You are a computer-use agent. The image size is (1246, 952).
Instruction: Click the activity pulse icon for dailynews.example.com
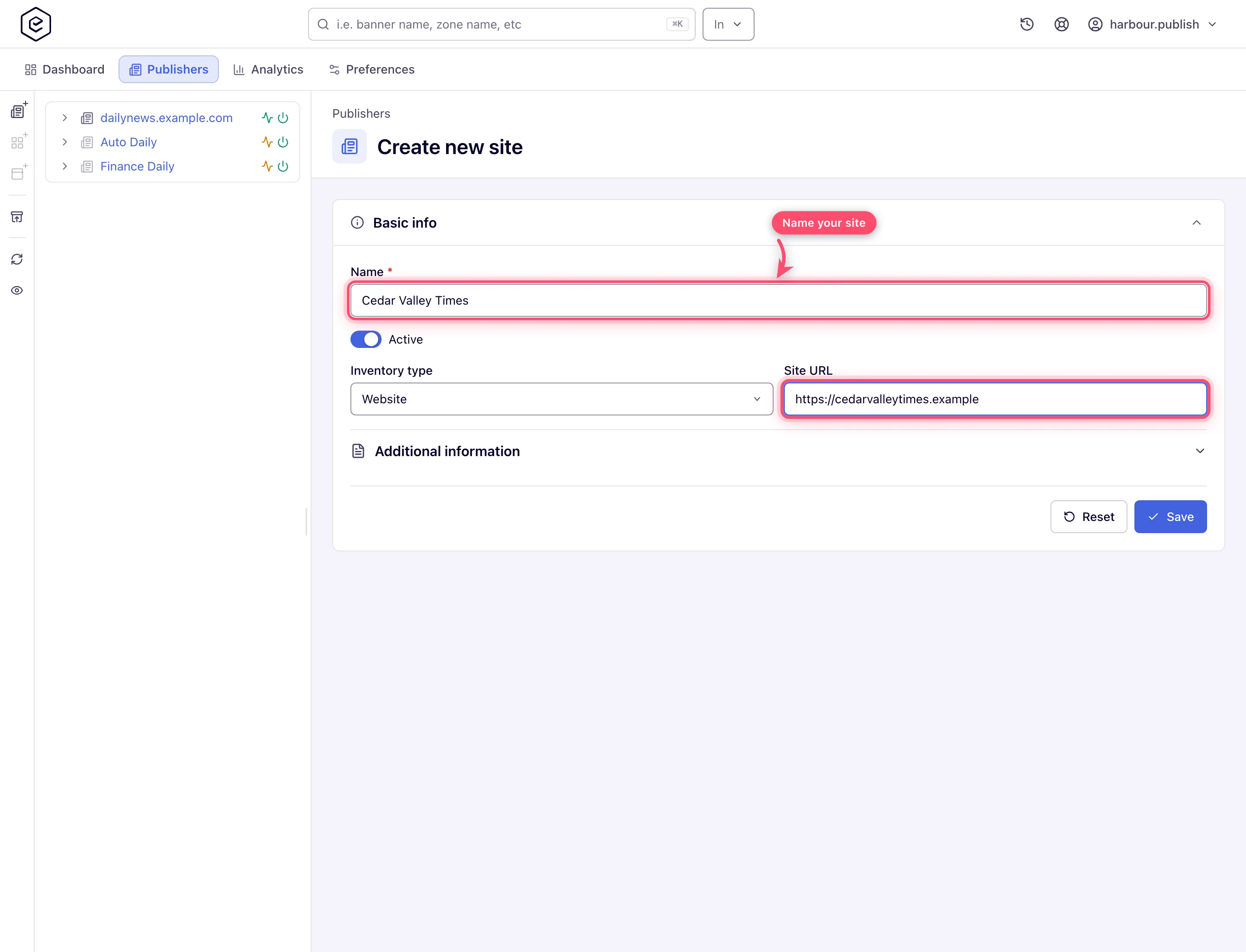[x=267, y=118]
